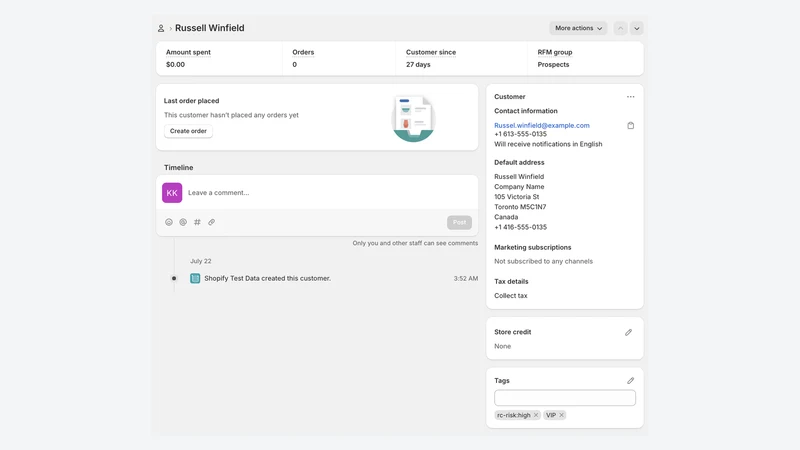800x450 pixels.
Task: Click the customers breadcrumb person icon
Action: tap(161, 29)
